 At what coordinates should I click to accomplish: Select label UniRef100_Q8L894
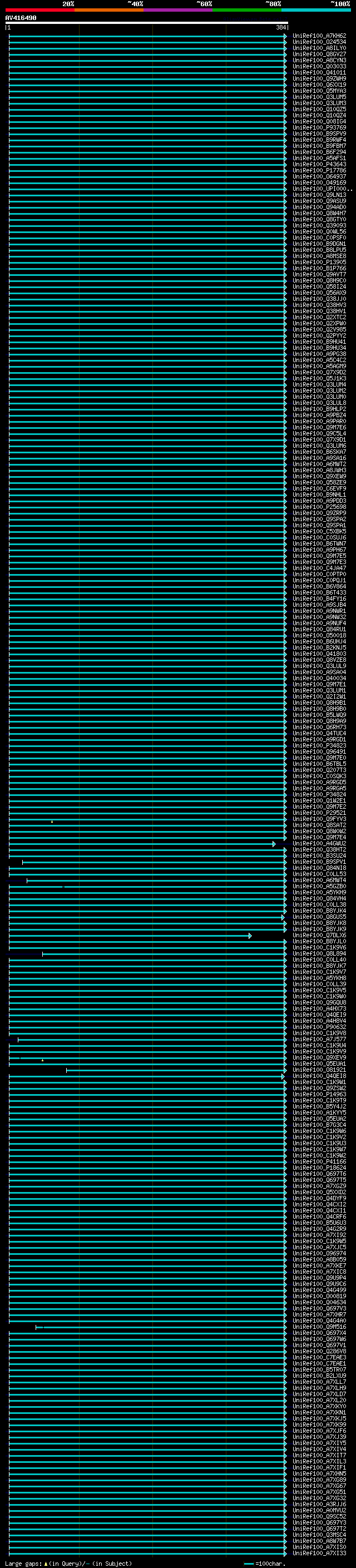[319, 954]
